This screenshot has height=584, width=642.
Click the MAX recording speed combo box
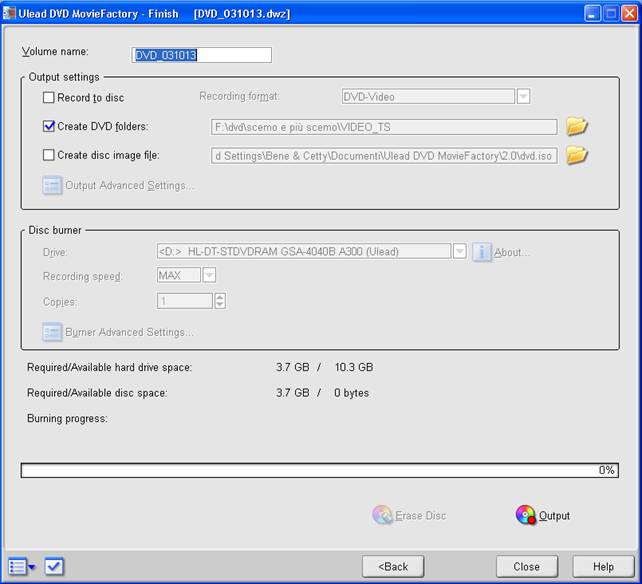(179, 275)
